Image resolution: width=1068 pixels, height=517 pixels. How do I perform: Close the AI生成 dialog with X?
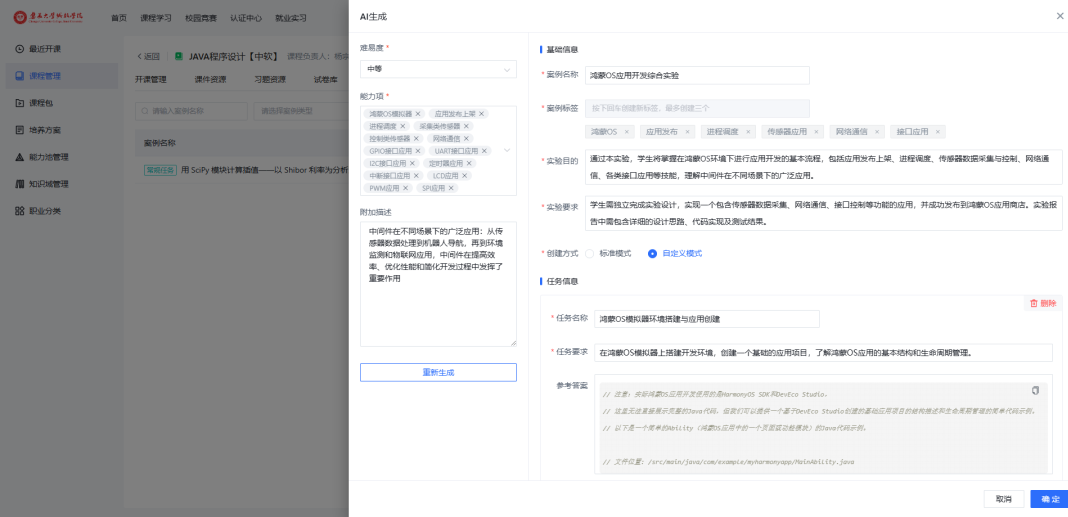(x=1060, y=16)
